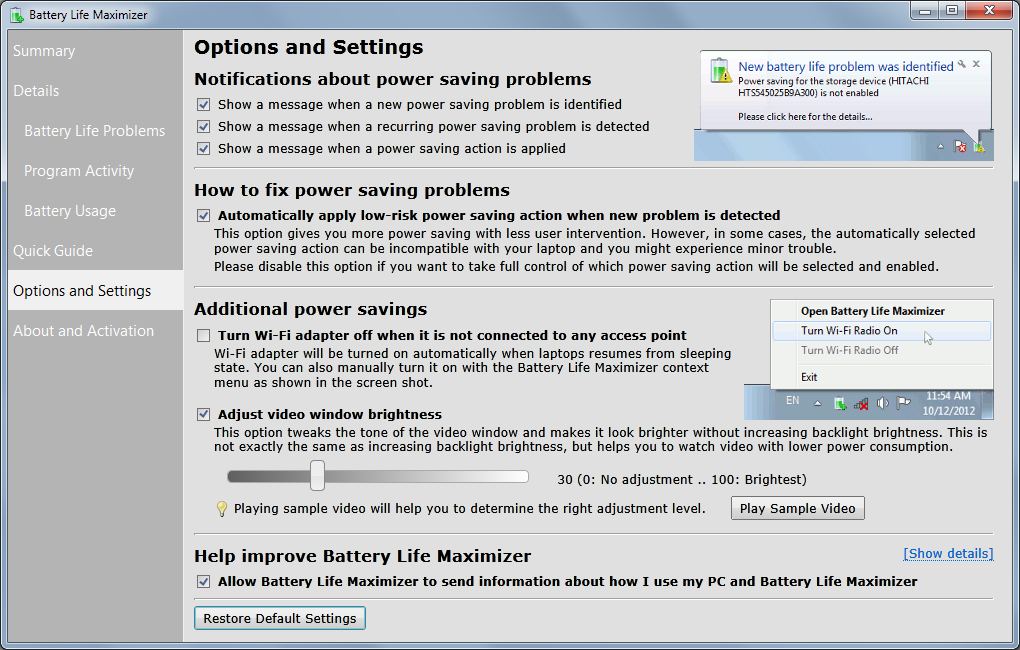Click the network signal tray icon with red X
1020x650 pixels.
point(861,403)
